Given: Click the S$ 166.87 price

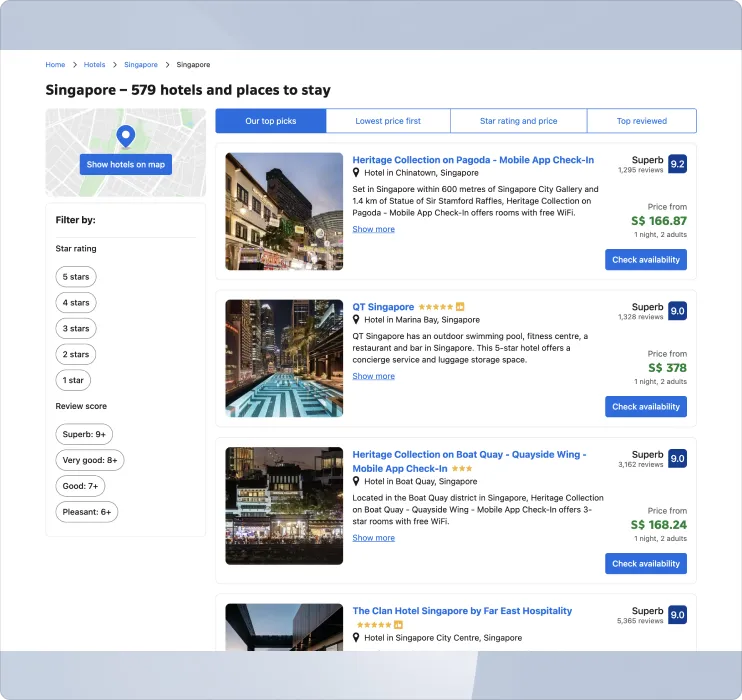Looking at the screenshot, I should (659, 221).
